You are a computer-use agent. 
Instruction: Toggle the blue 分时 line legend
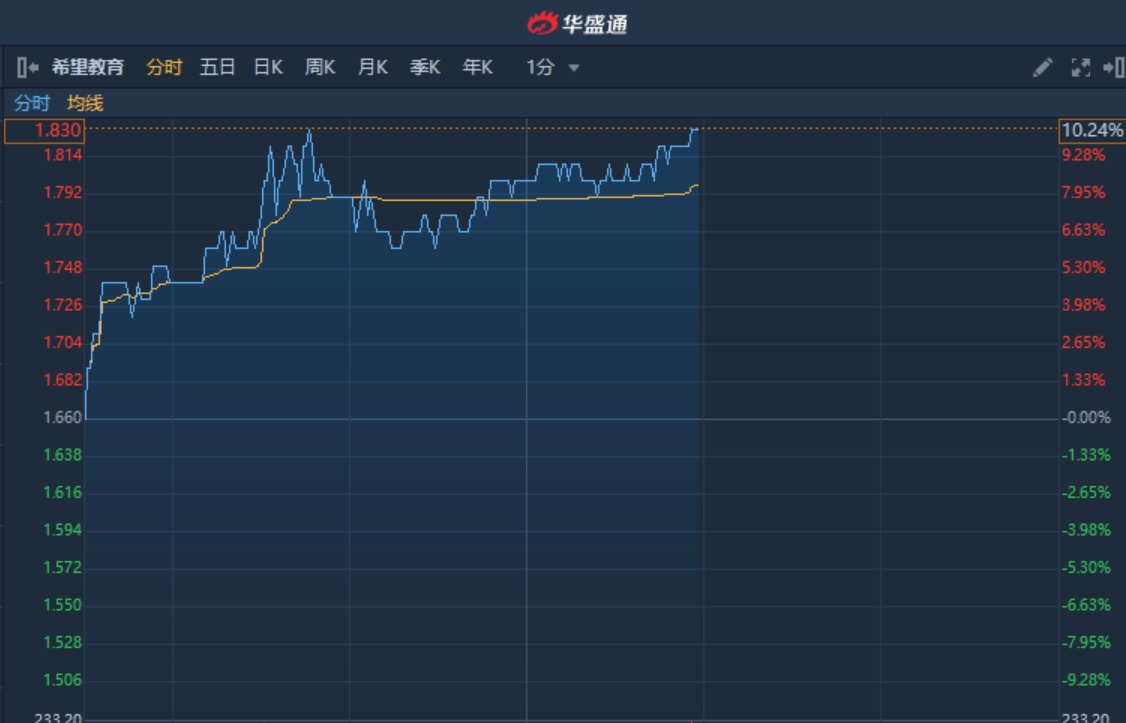click(31, 103)
